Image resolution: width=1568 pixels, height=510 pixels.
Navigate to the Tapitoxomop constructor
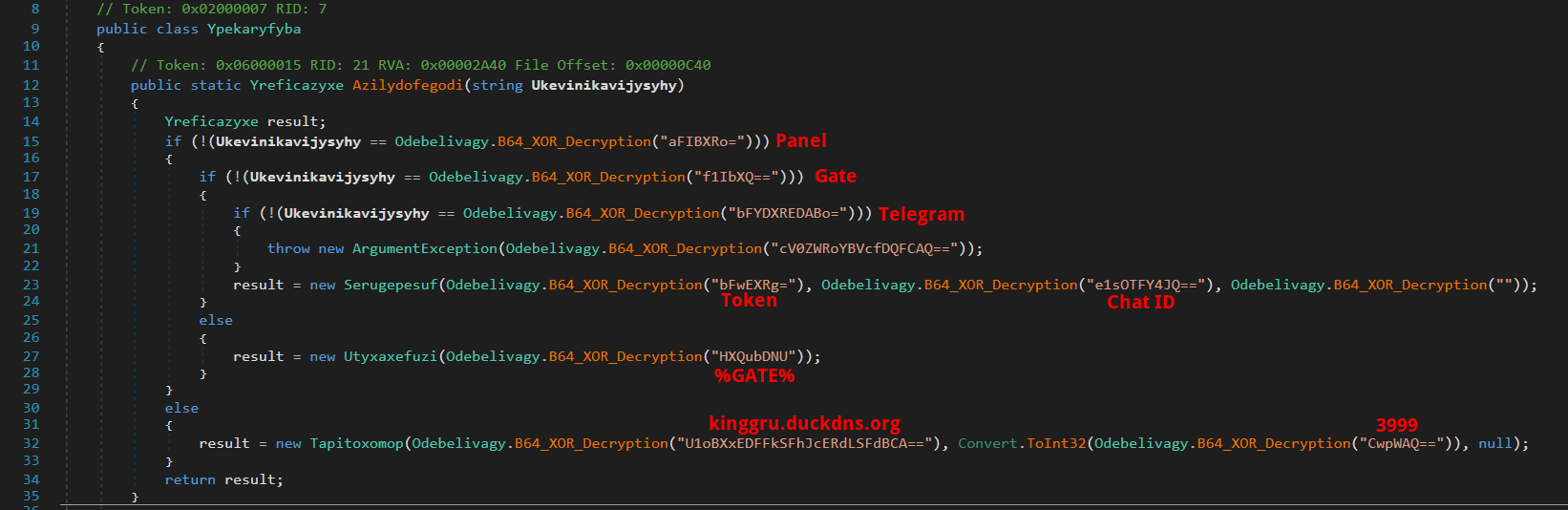tap(356, 443)
